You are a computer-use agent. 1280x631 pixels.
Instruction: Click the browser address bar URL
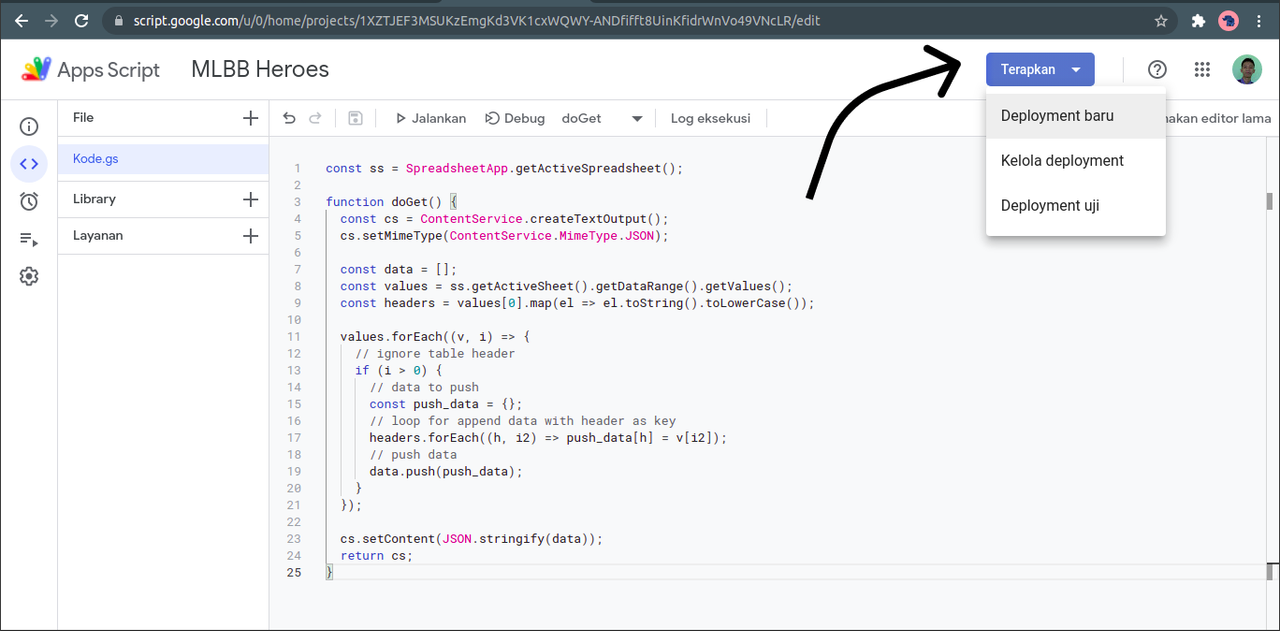point(476,20)
